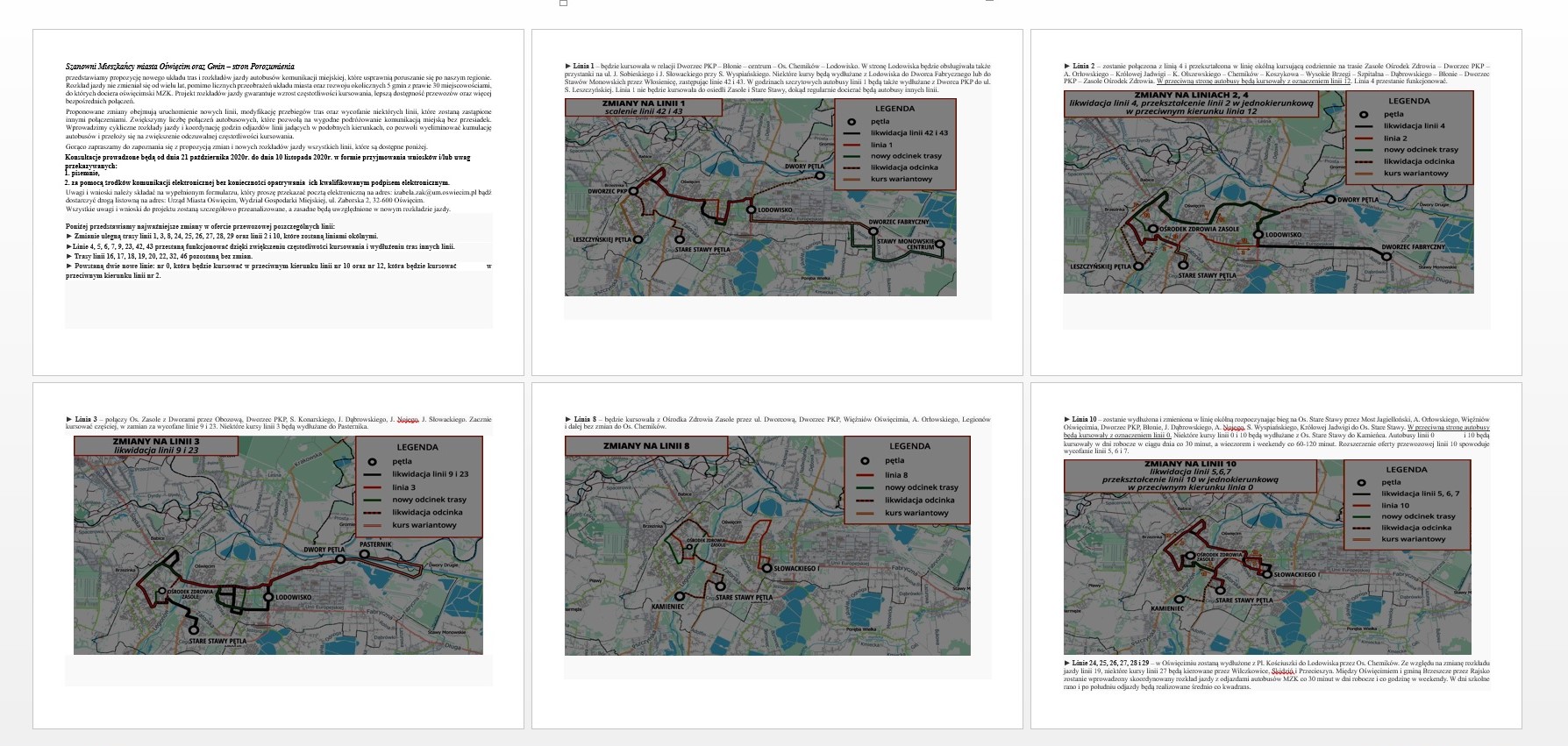Select the Linie 2, 4 route map image
Image resolution: width=1568 pixels, height=746 pixels.
pyautogui.click(x=1268, y=192)
